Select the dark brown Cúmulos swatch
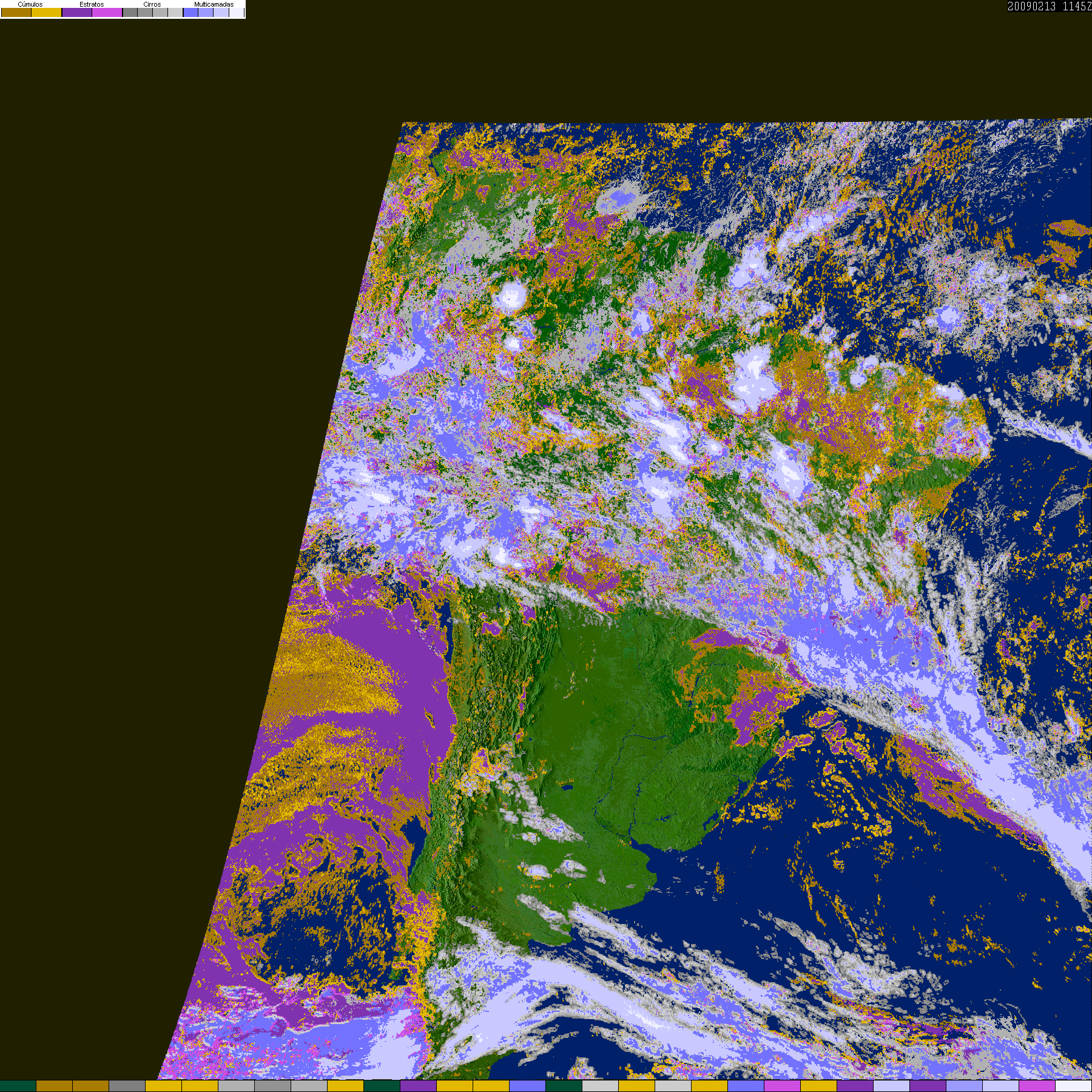Viewport: 1092px width, 1092px height. click(16, 12)
